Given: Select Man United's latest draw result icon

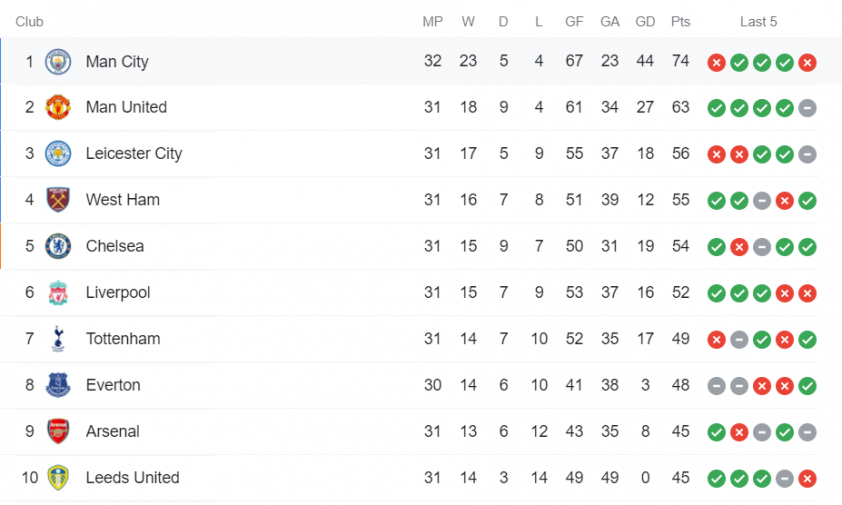Looking at the screenshot, I should pos(807,108).
